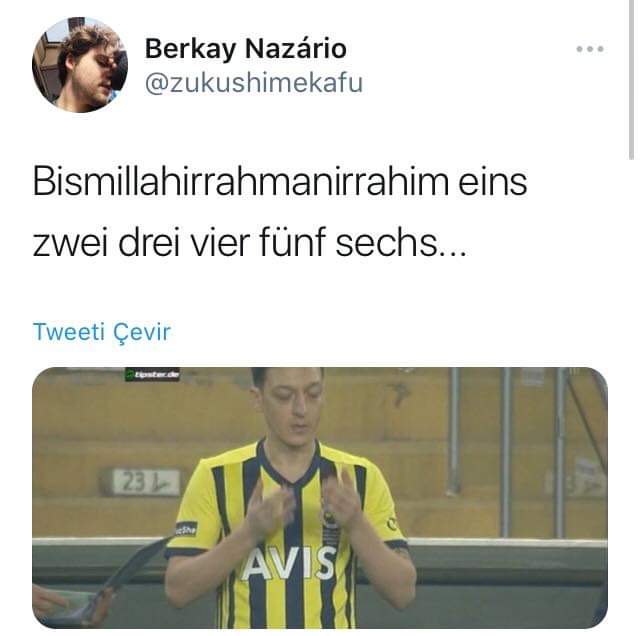Screen dimensions: 640x636
Task: Open the attached footballer photo
Action: pos(320,498)
